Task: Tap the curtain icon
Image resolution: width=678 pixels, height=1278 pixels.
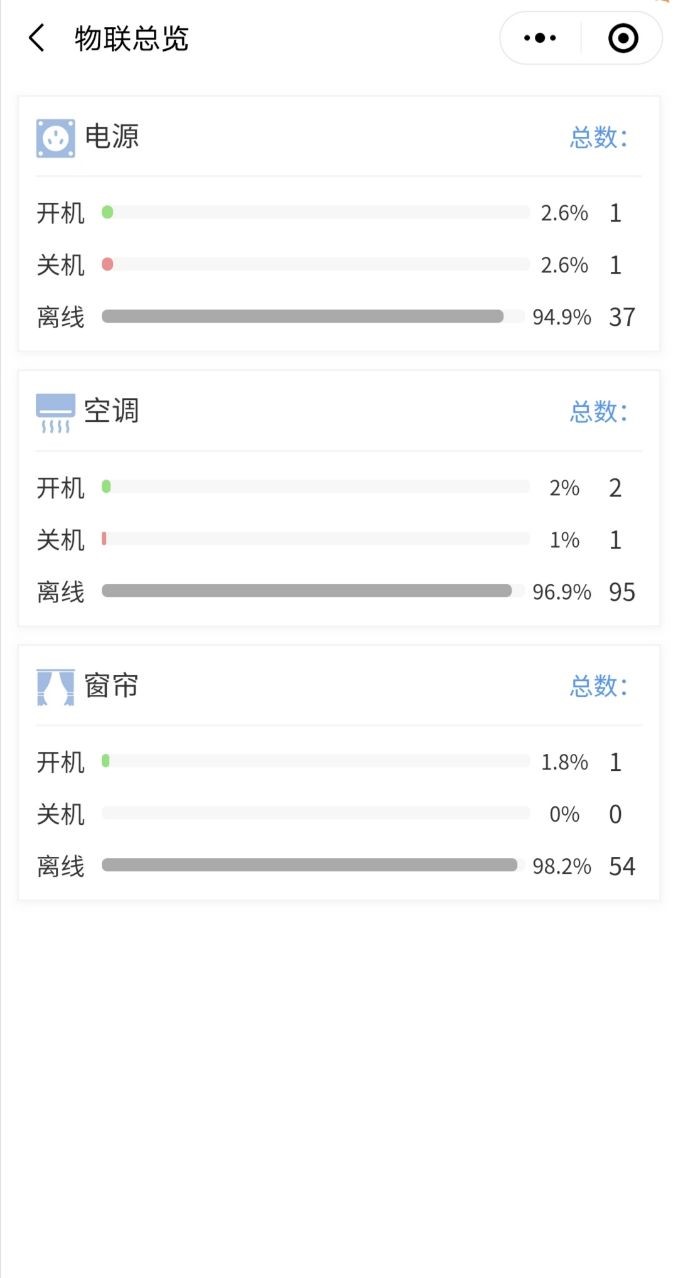Action: [x=56, y=687]
